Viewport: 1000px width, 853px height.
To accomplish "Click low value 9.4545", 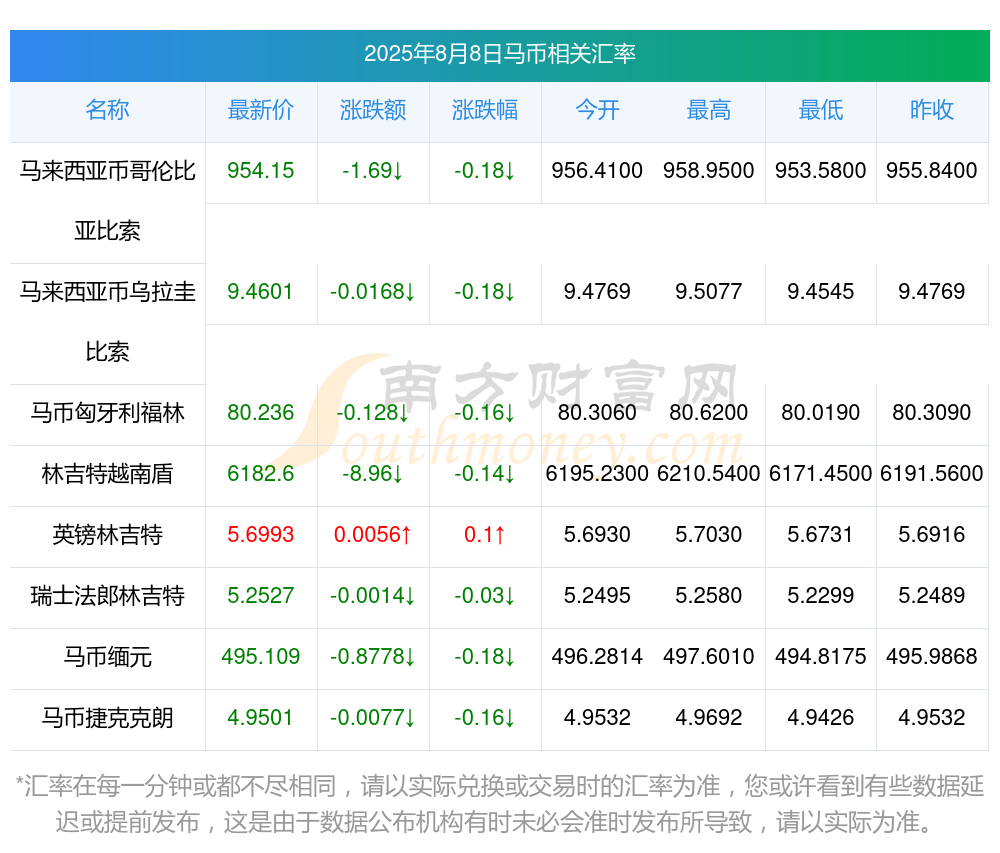I will pyautogui.click(x=821, y=292).
